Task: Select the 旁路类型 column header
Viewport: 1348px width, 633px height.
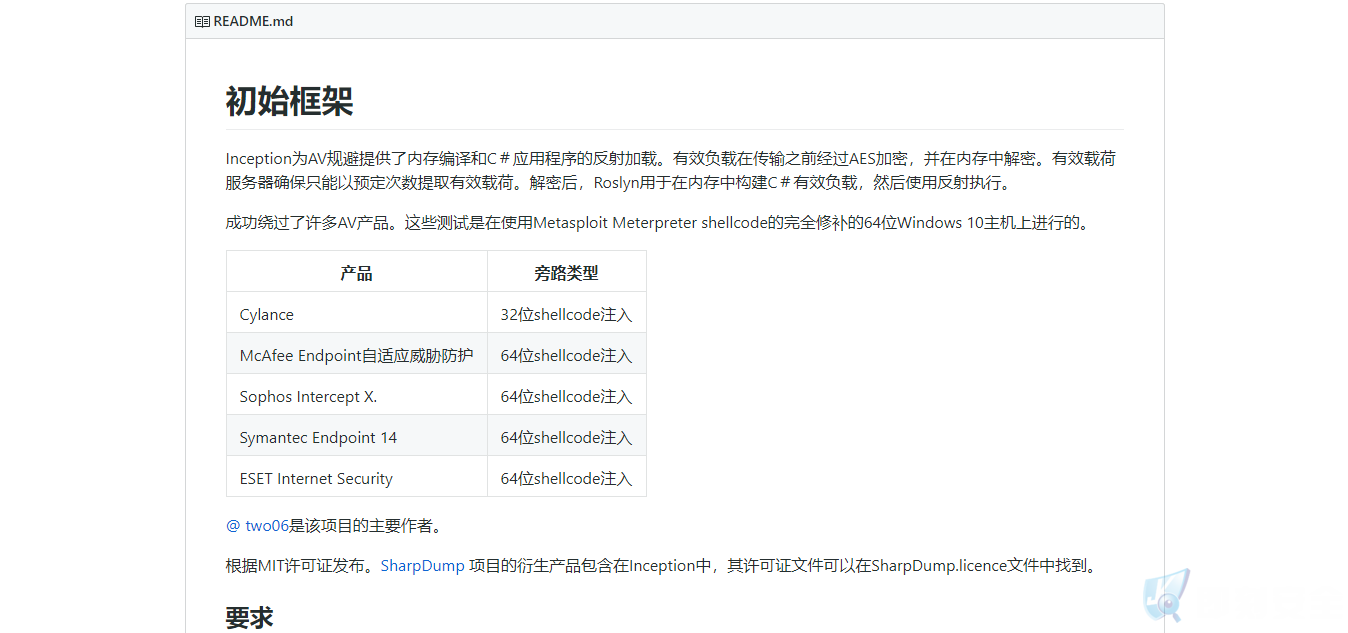Action: click(567, 272)
